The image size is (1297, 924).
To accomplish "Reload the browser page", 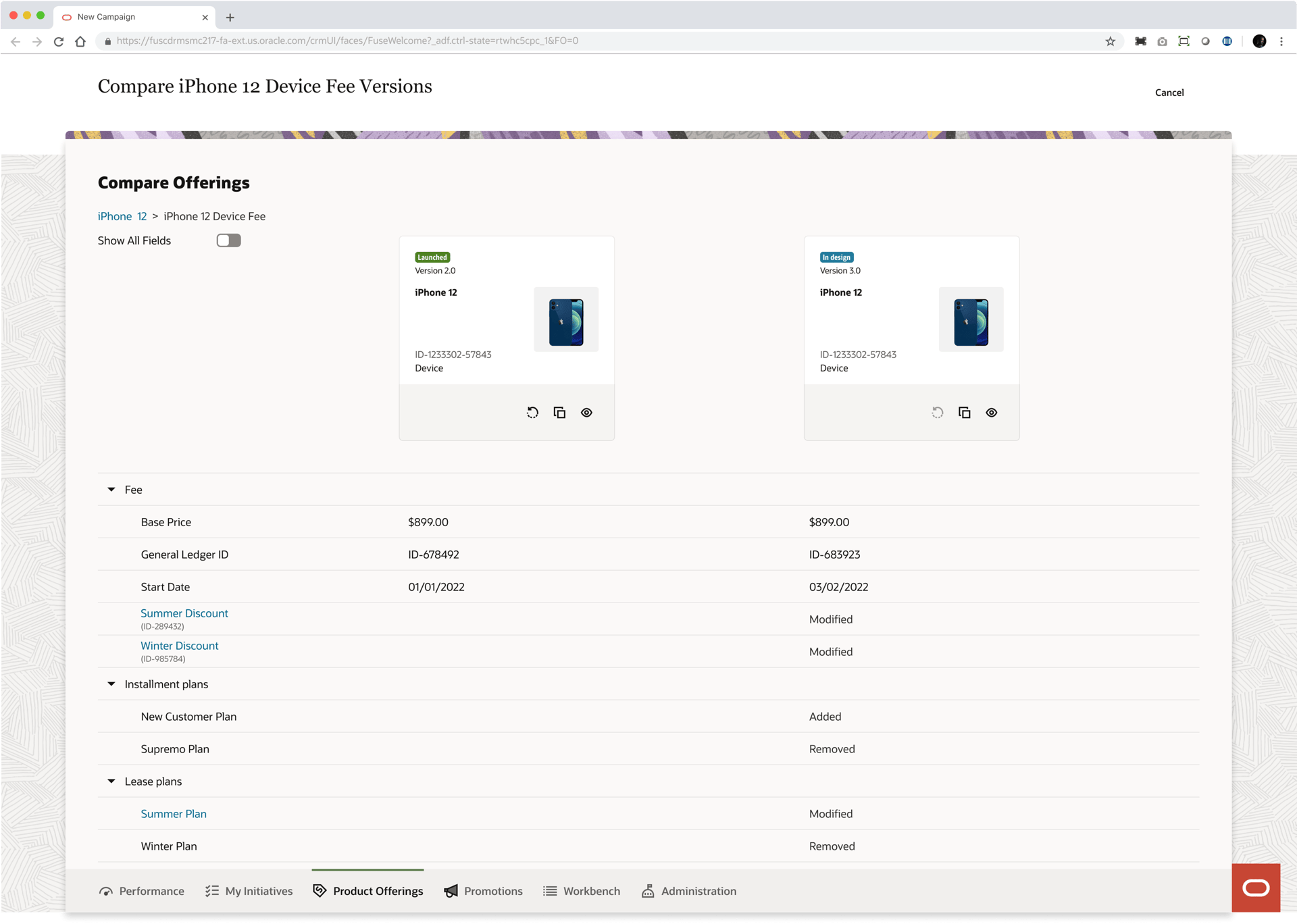I will click(59, 41).
